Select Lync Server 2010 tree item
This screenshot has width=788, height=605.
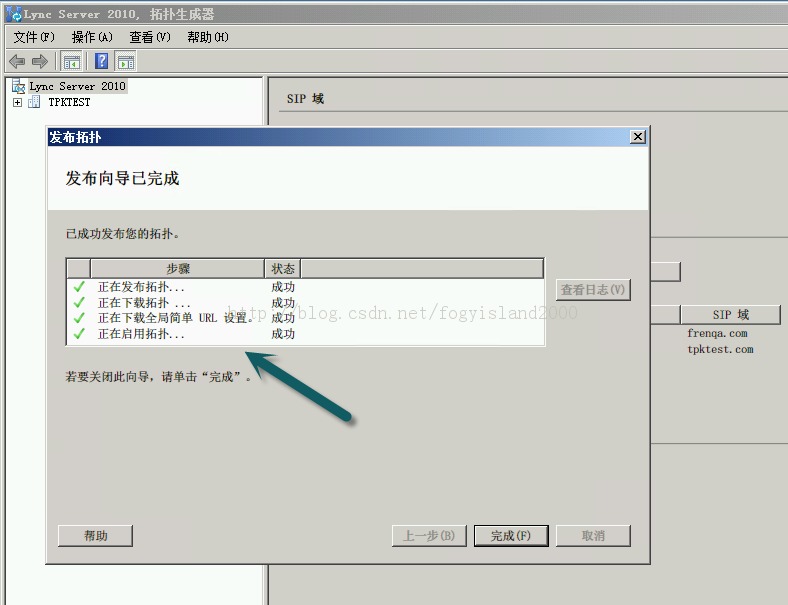77,86
